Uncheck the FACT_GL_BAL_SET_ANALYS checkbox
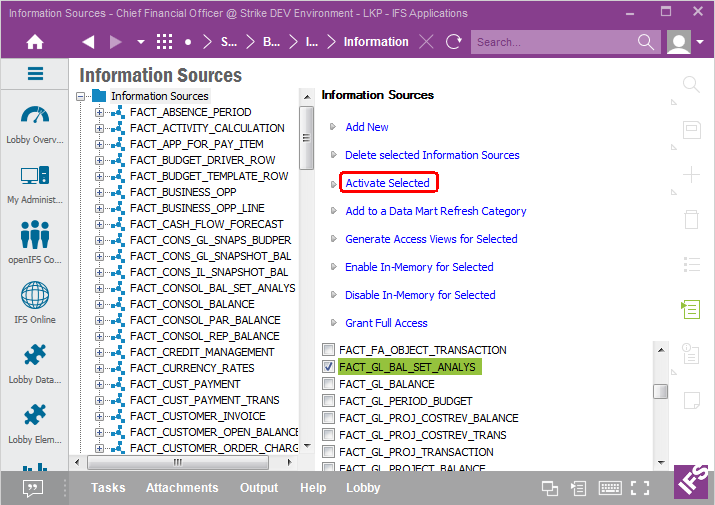715x505 pixels. point(328,367)
